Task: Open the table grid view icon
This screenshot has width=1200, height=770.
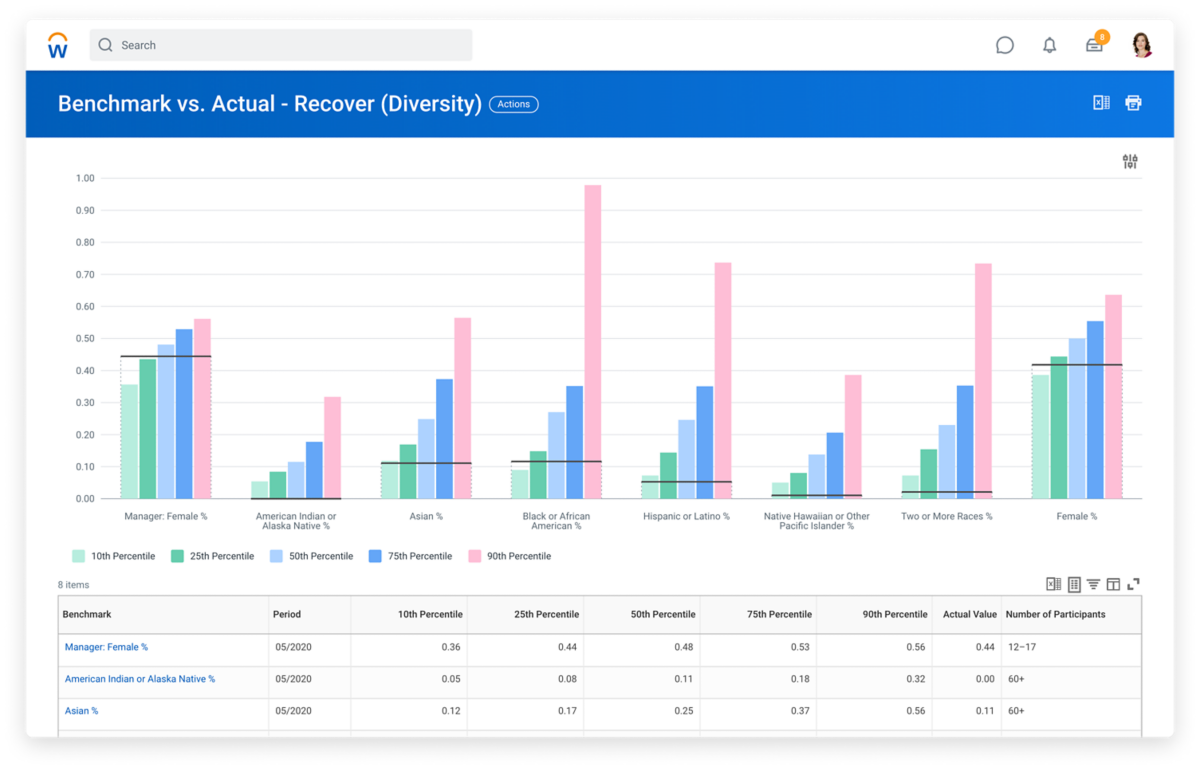Action: point(1074,583)
